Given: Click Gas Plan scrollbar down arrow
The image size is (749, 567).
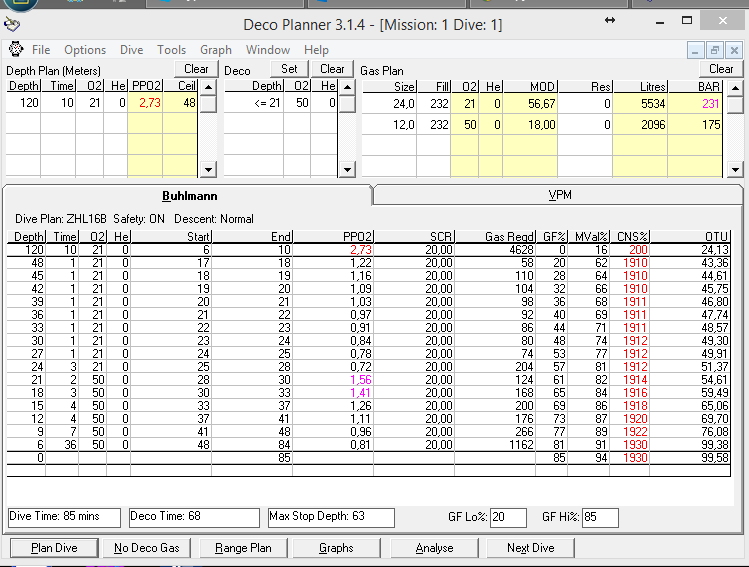Looking at the screenshot, I should 735,169.
